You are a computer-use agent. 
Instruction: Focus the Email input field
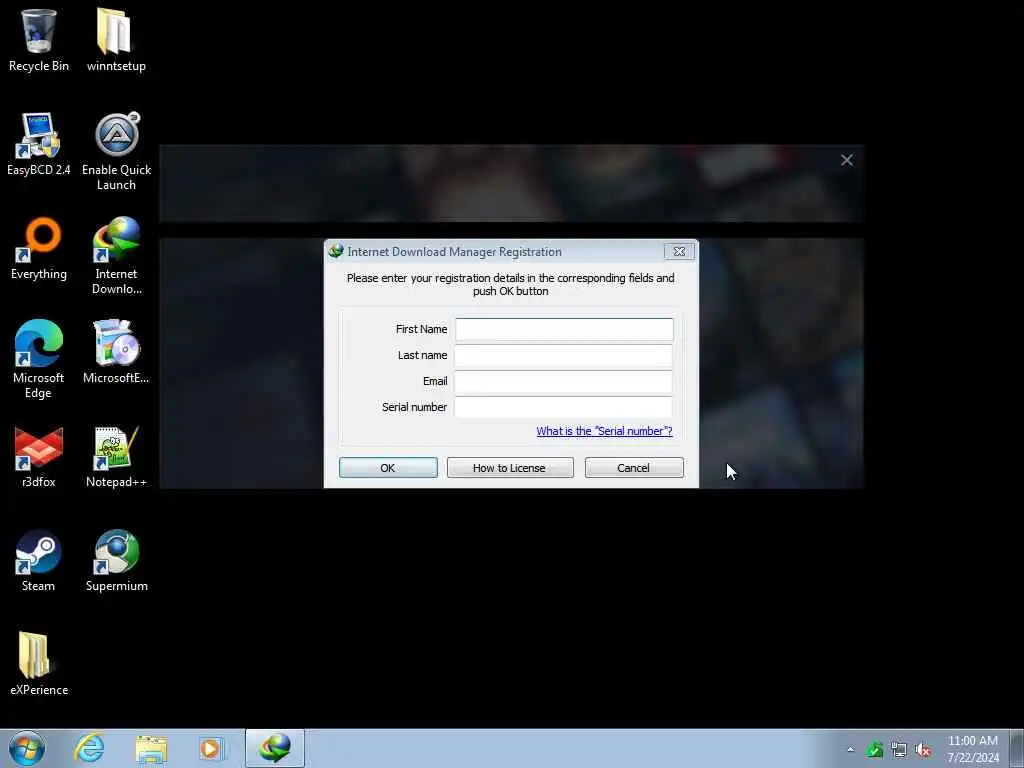(564, 381)
